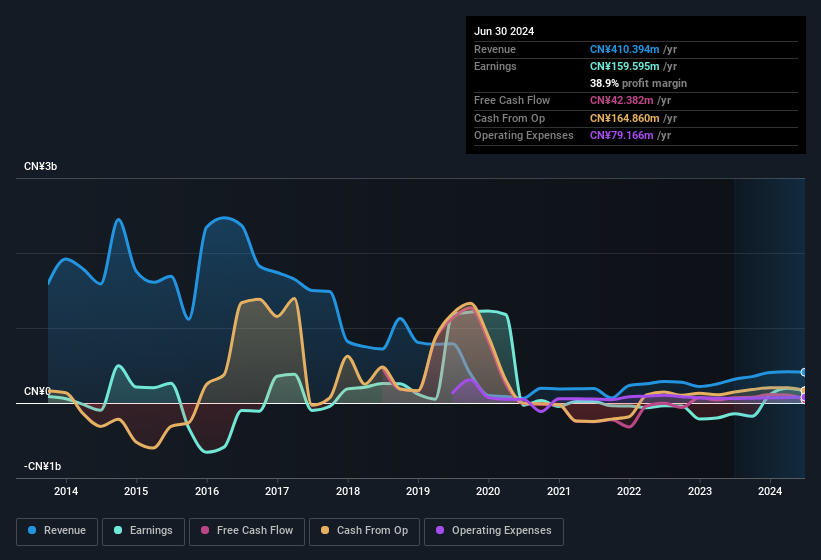Click the Revenue label in tooltip
The image size is (821, 560).
pyautogui.click(x=495, y=49)
